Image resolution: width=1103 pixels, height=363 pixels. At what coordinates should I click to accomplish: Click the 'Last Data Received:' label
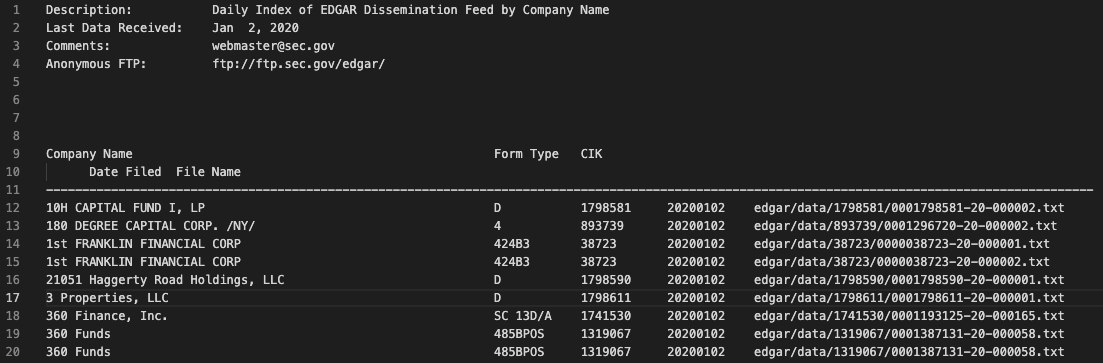click(114, 28)
